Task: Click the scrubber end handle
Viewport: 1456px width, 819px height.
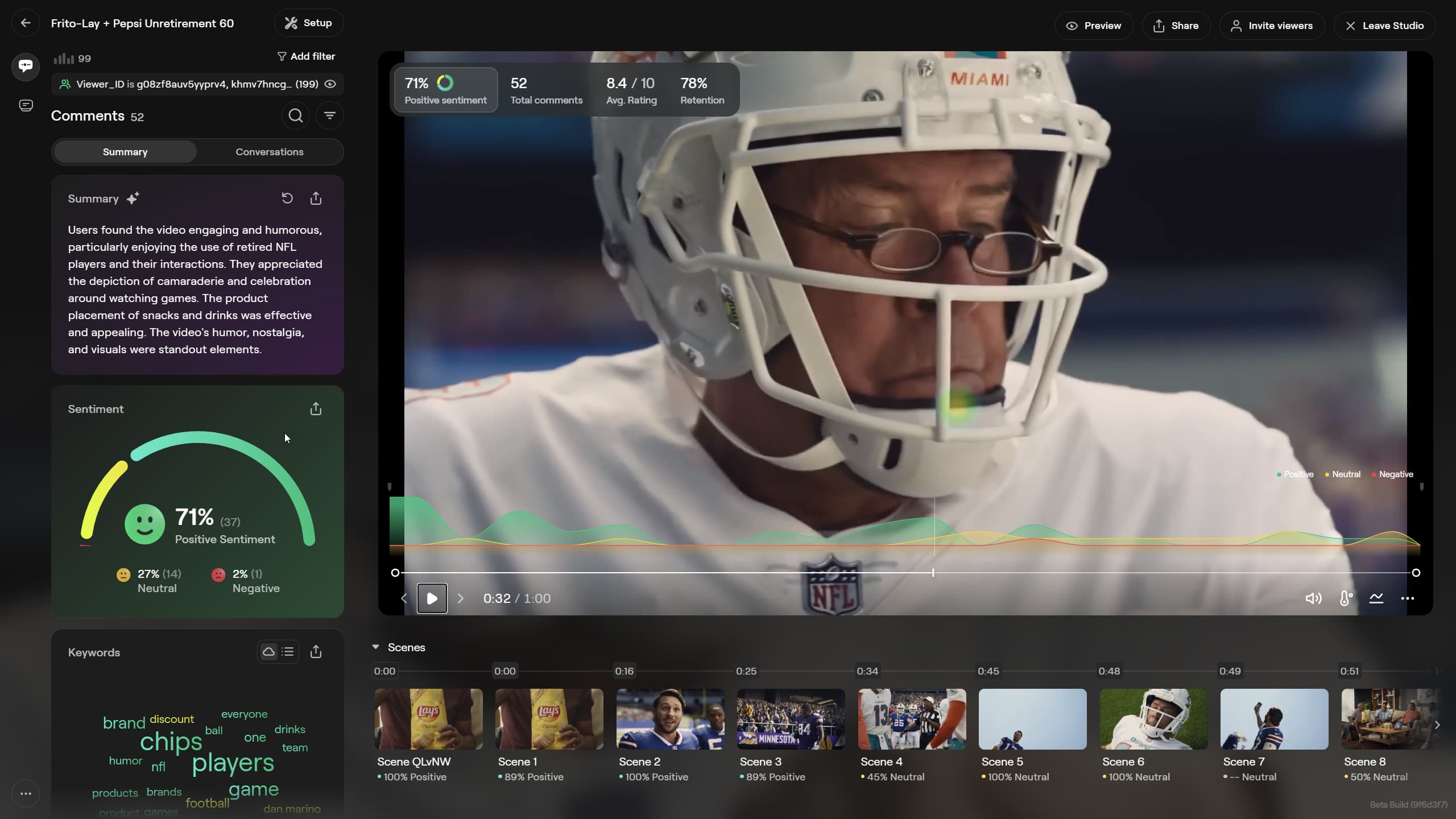Action: 1416,573
